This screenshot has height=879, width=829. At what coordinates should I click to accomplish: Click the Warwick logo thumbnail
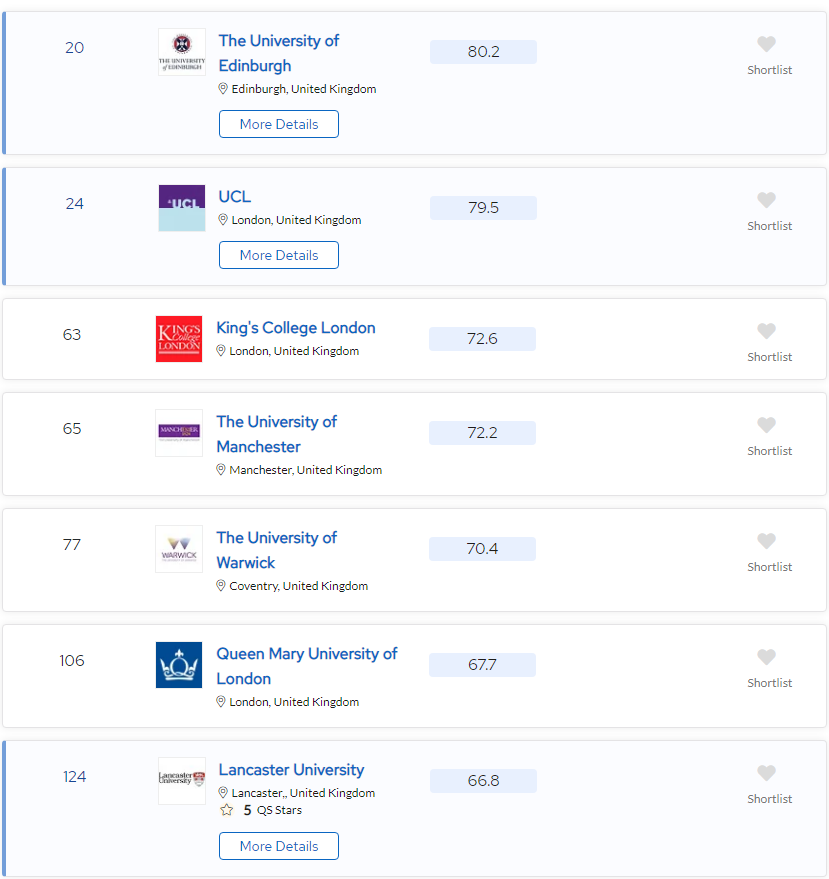pos(179,549)
